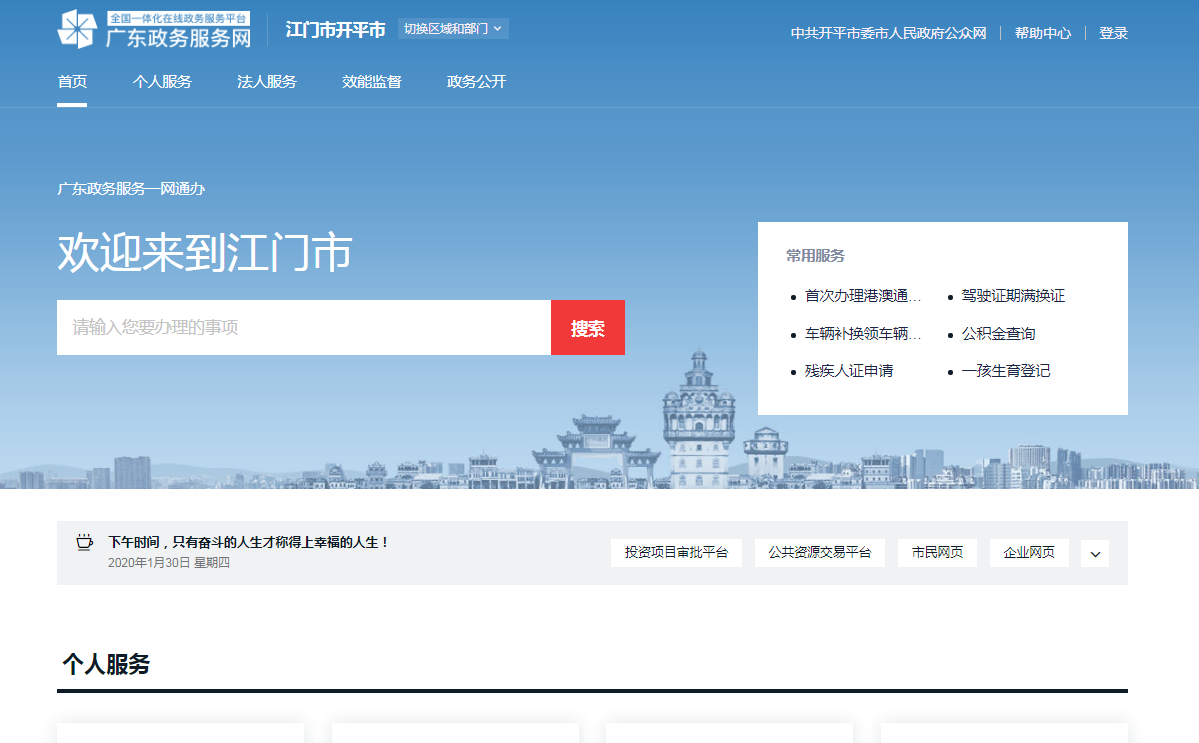Viewport: 1199px width, 743px height.
Task: Click the 广东政务服务网 logo icon
Action: pyautogui.click(x=77, y=30)
